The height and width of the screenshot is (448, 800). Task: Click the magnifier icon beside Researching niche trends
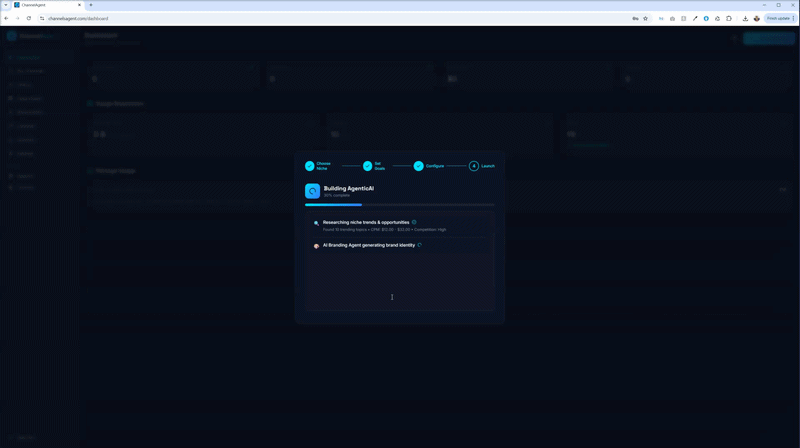[x=317, y=224]
